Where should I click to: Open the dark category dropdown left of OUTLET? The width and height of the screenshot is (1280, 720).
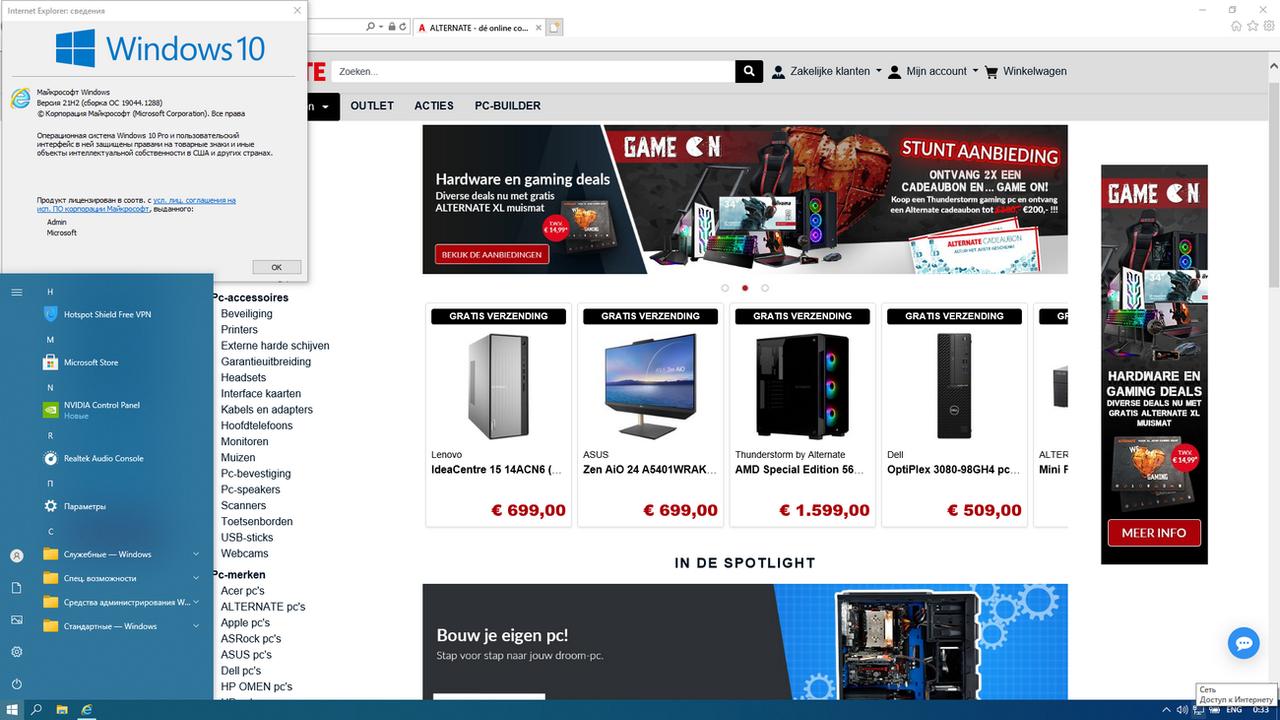pyautogui.click(x=322, y=106)
